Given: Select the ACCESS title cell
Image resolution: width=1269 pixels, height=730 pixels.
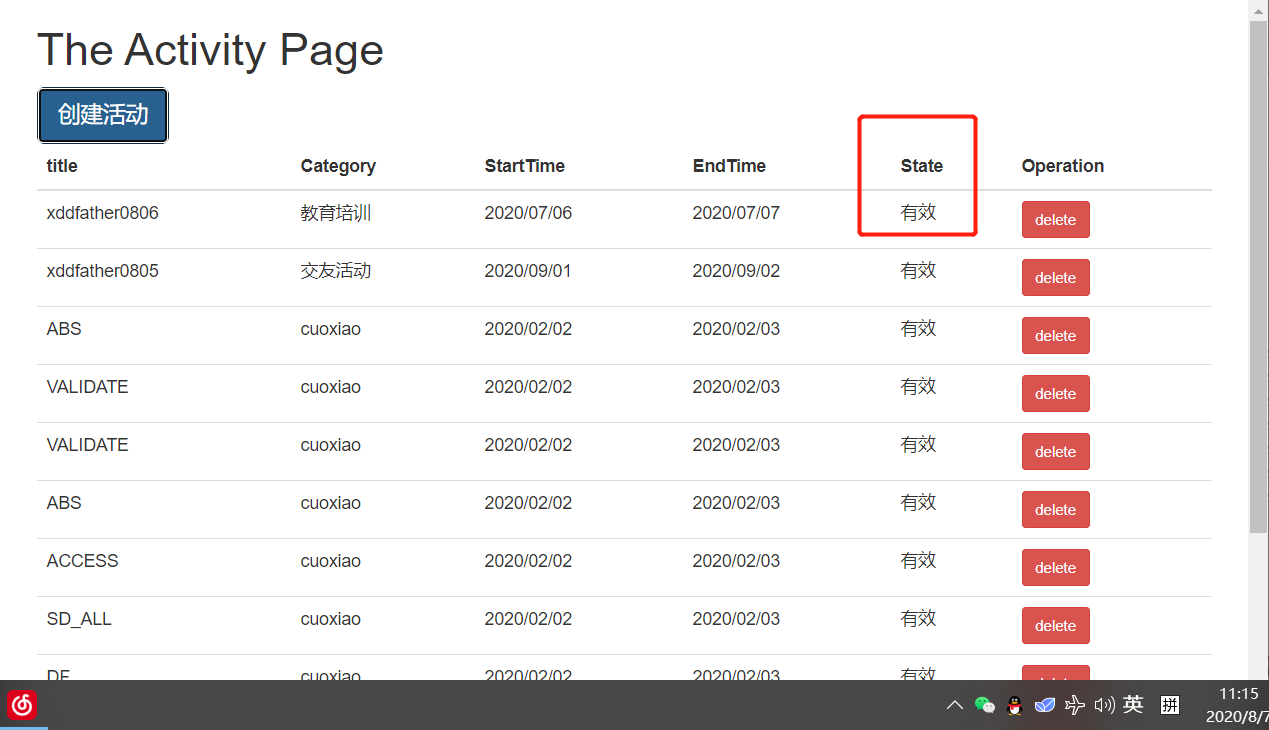Looking at the screenshot, I should click(82, 561).
